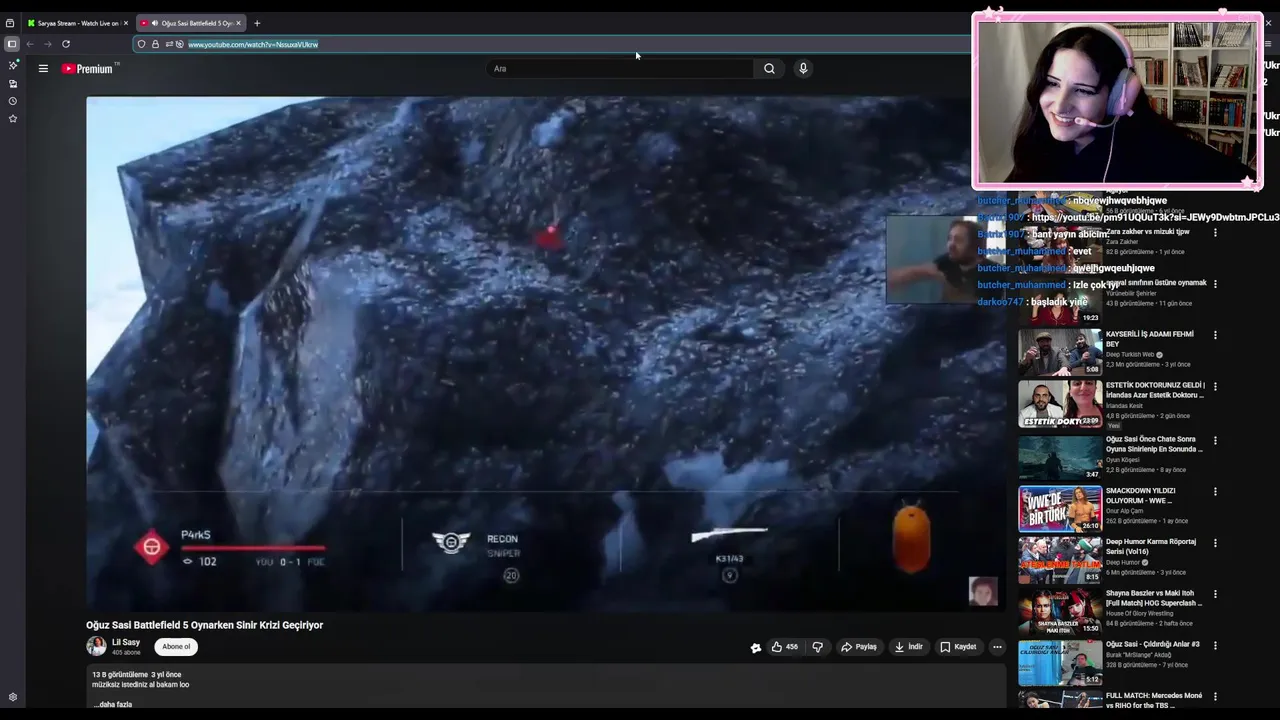The width and height of the screenshot is (1280, 720).
Task: Open more actions three-dot menu below video
Action: tap(997, 647)
